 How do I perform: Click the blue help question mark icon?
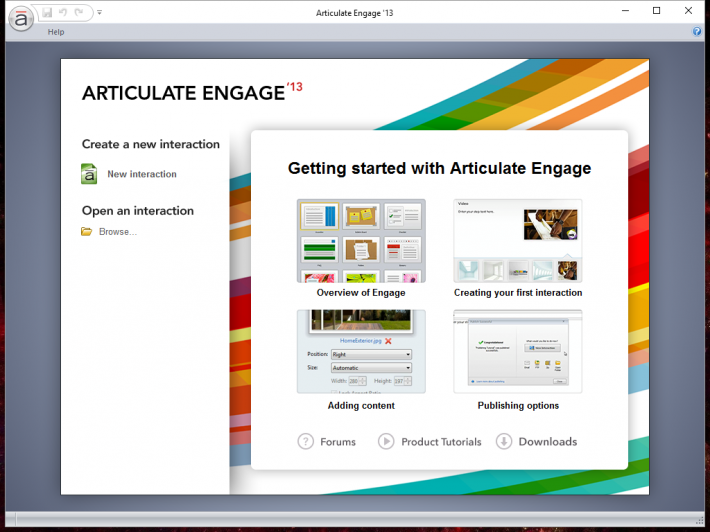pos(697,31)
